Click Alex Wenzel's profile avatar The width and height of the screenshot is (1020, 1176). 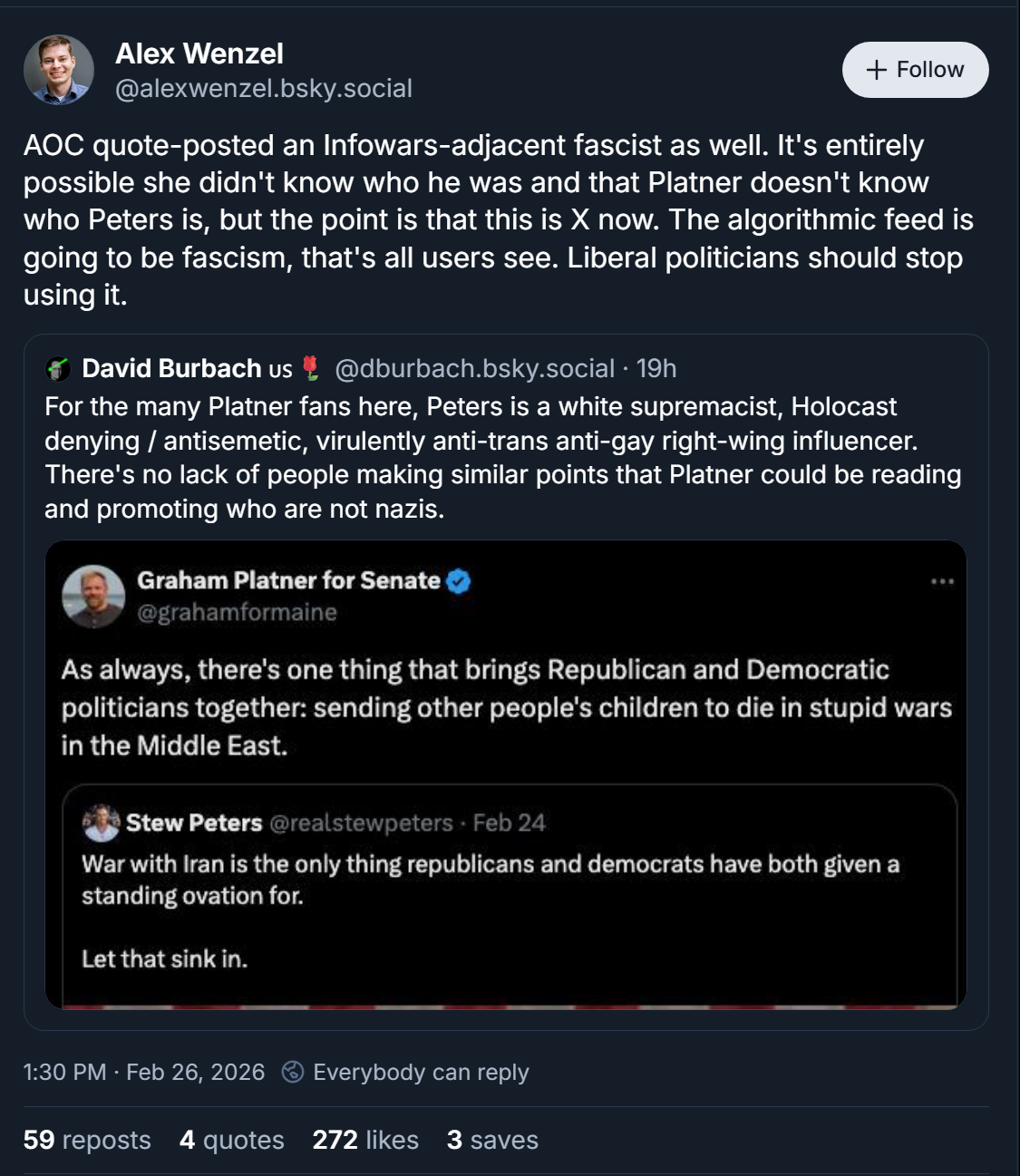tap(59, 70)
